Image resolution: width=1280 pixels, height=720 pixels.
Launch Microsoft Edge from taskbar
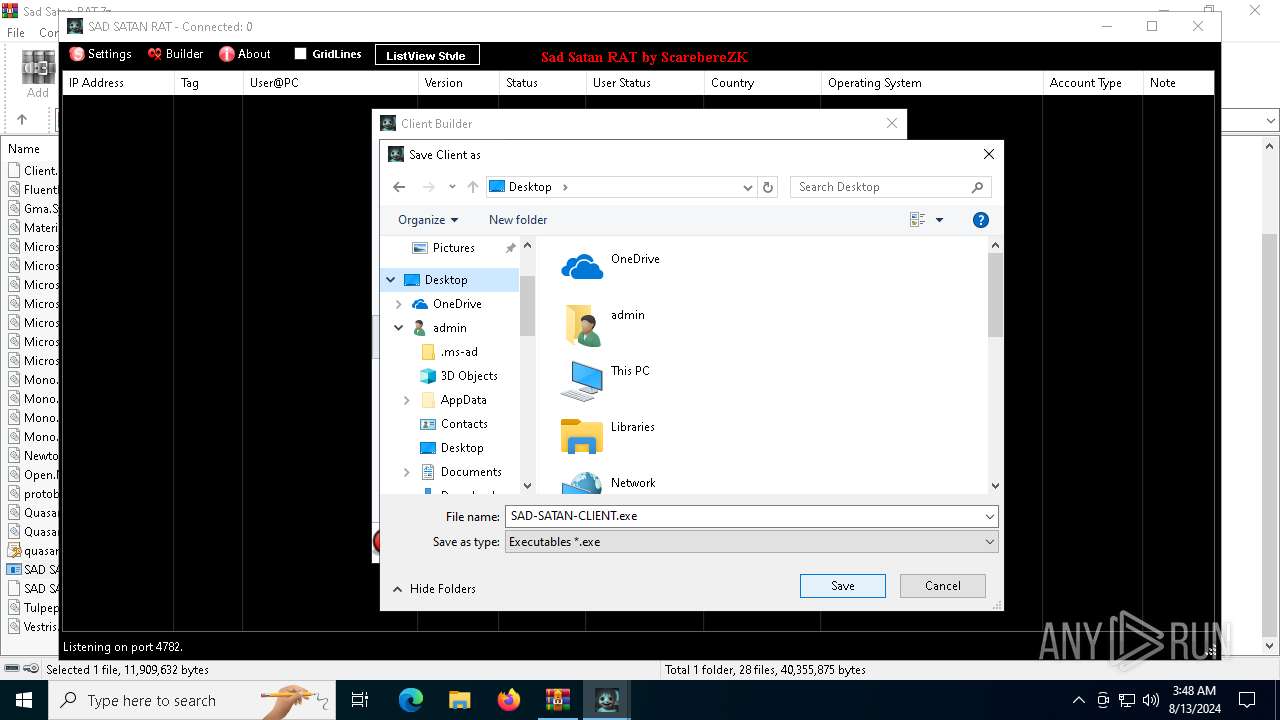(411, 700)
